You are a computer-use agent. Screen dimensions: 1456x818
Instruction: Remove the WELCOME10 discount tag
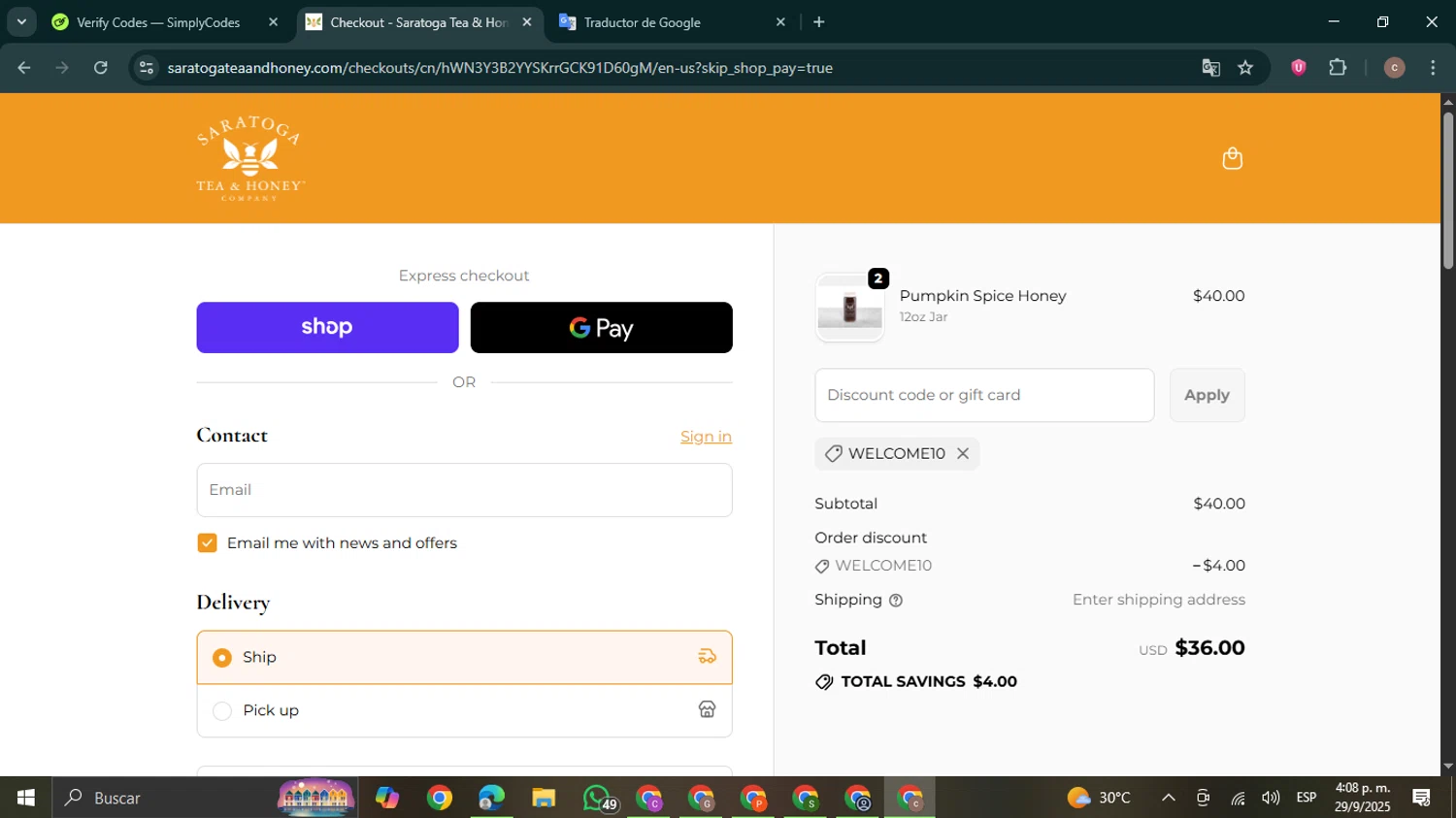click(x=963, y=453)
